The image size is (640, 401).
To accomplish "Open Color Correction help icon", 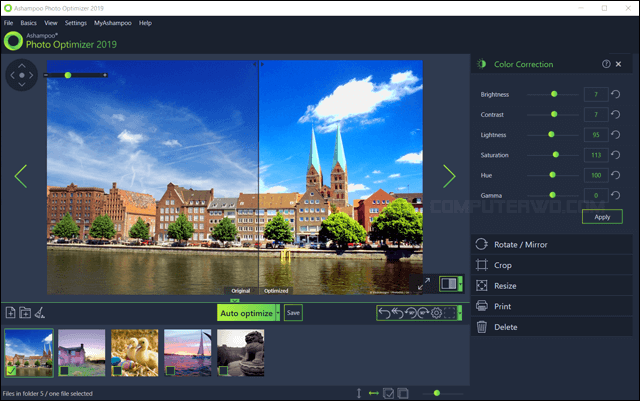I will (606, 64).
